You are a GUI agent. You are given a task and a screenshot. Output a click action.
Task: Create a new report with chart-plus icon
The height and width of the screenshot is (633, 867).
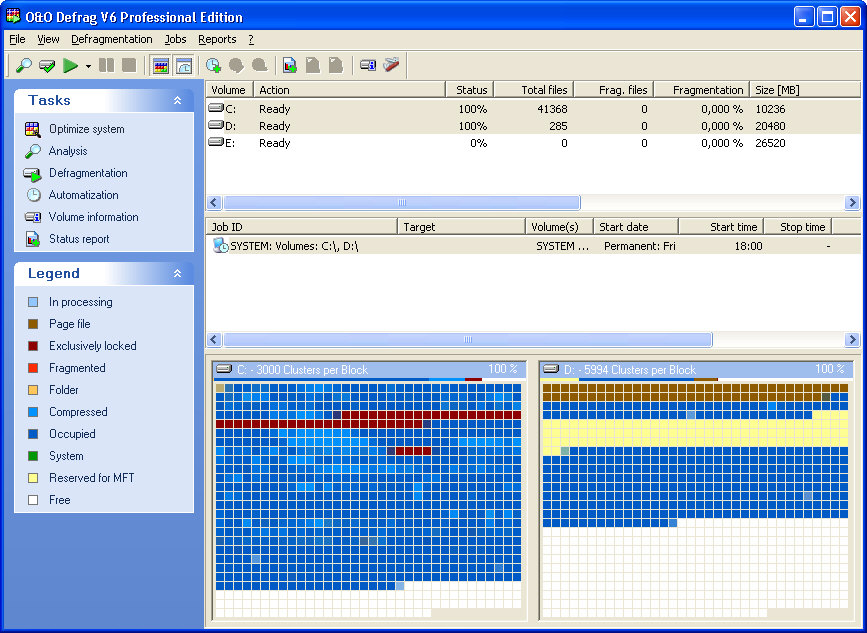[x=290, y=65]
